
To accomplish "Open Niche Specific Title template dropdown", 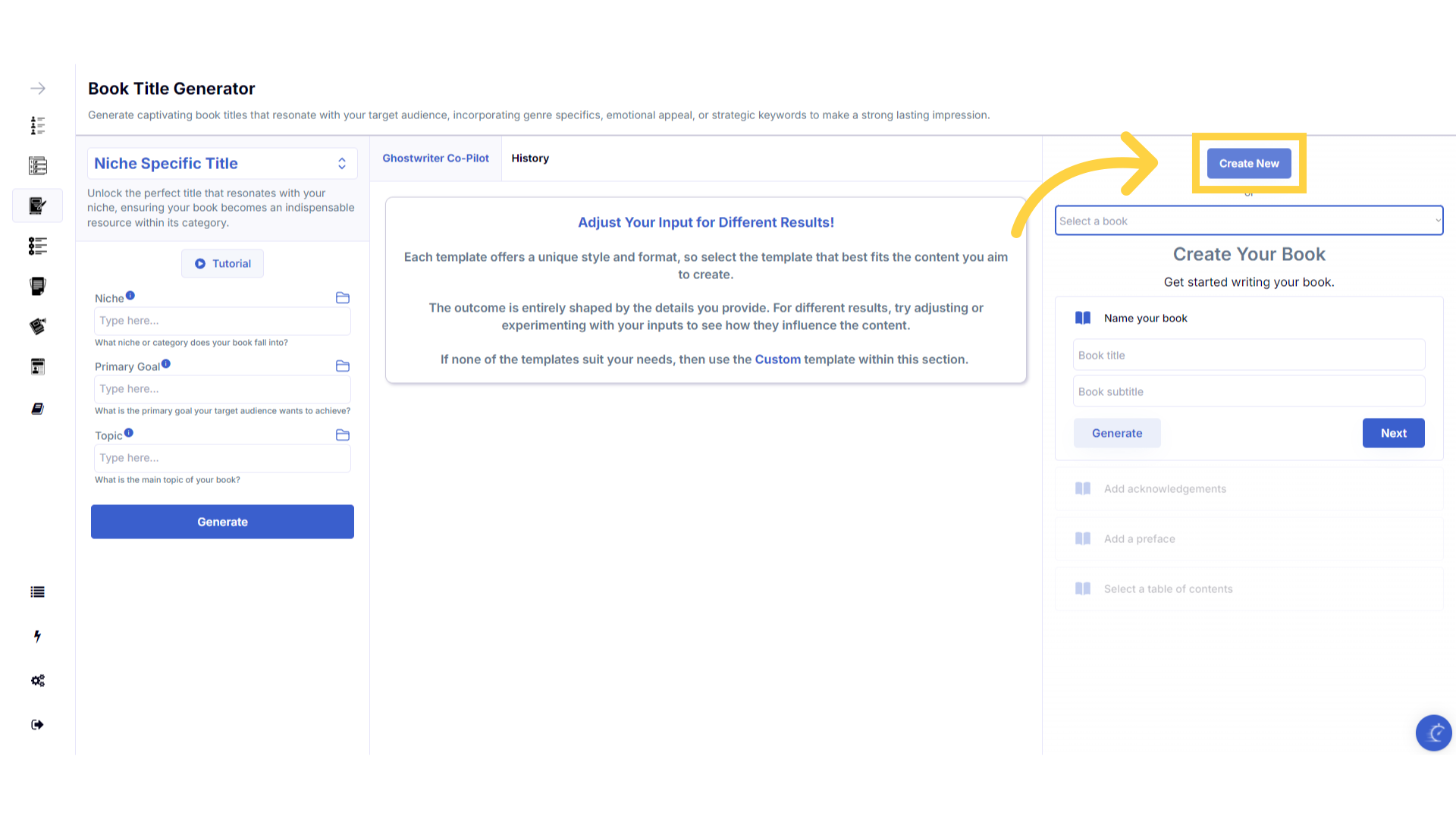I will [221, 164].
